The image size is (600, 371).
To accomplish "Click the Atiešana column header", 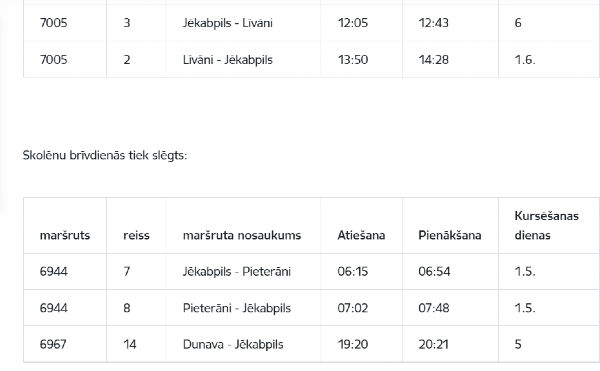I will click(x=361, y=235).
